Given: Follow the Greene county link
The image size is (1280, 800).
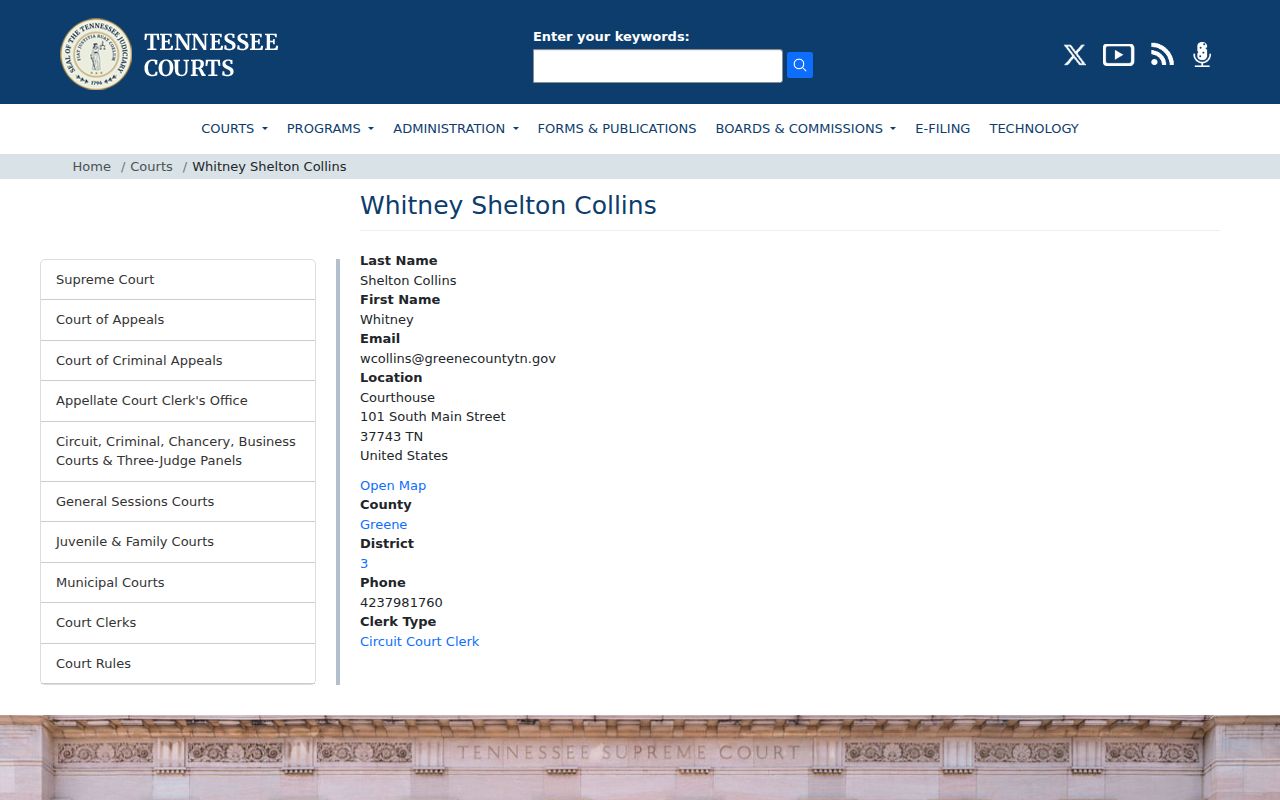Looking at the screenshot, I should pos(383,524).
